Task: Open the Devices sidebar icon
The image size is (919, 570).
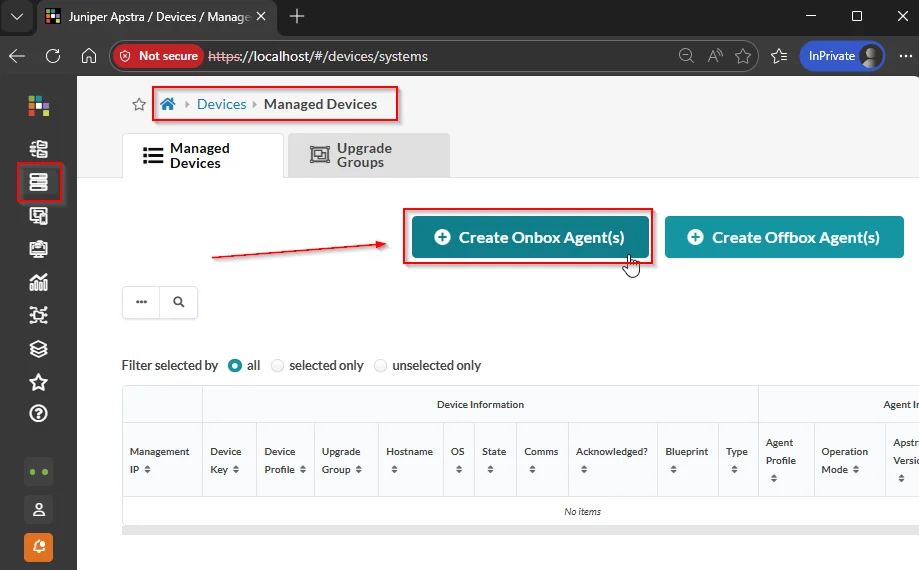Action: tap(39, 182)
